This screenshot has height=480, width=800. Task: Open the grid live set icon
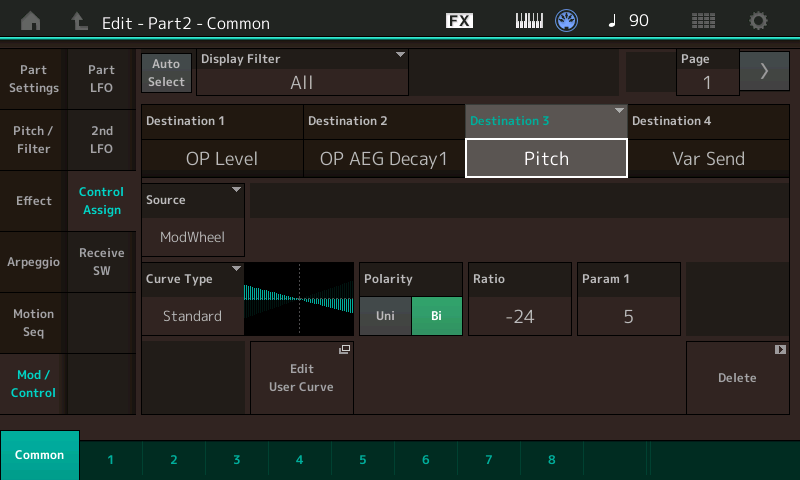tap(703, 21)
